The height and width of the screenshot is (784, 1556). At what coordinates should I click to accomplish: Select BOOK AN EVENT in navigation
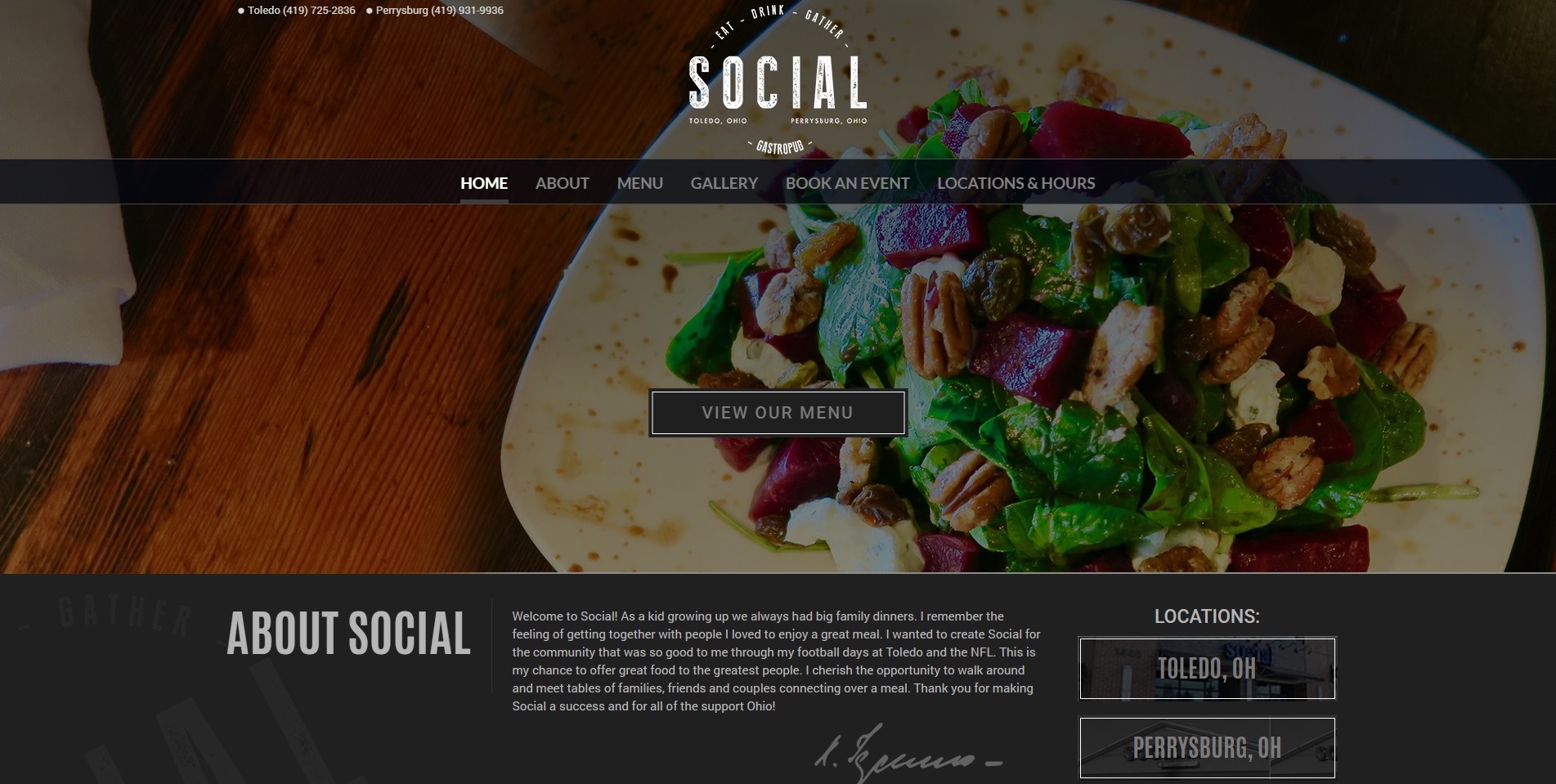(848, 183)
